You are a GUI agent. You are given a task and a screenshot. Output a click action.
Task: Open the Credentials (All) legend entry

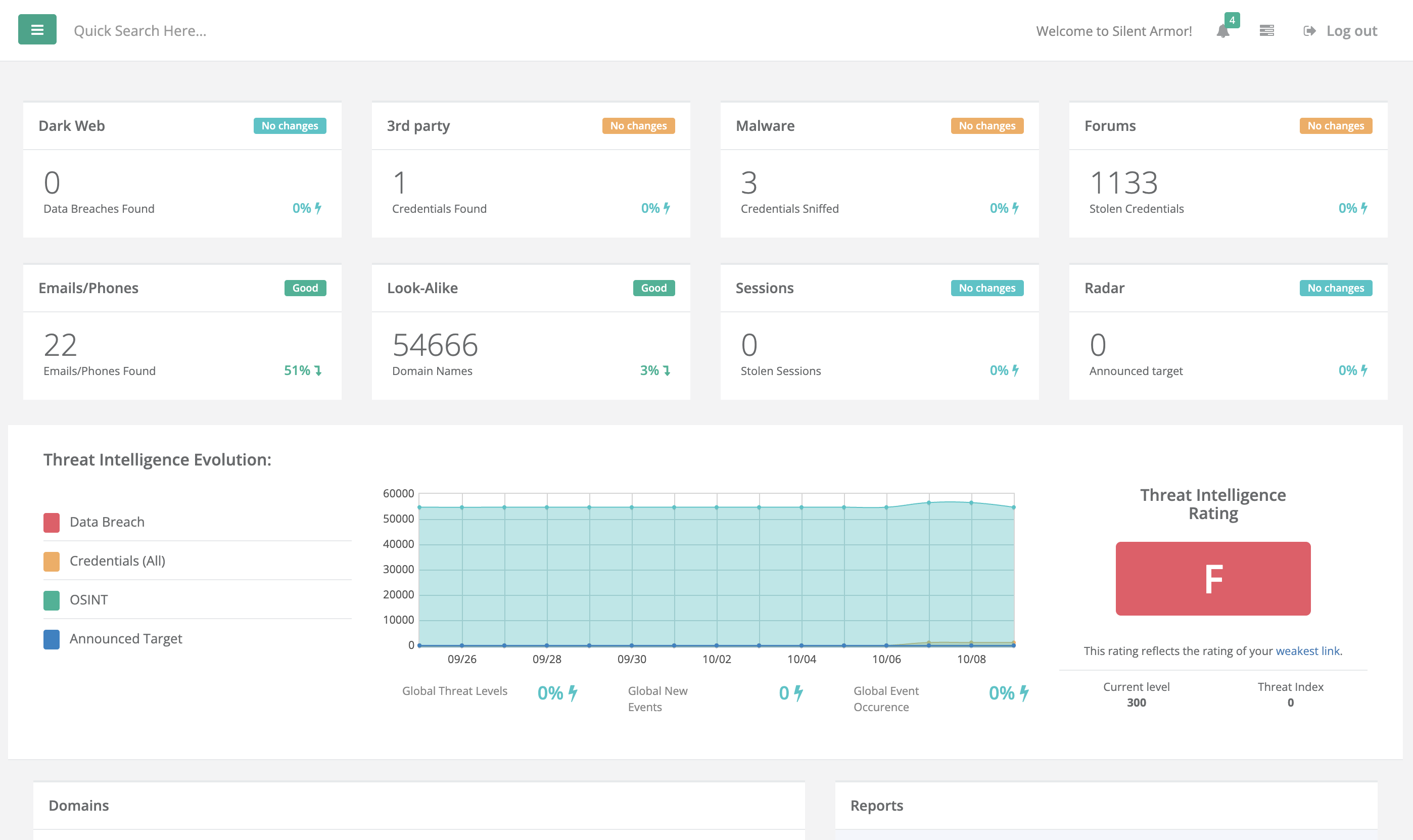coord(117,561)
